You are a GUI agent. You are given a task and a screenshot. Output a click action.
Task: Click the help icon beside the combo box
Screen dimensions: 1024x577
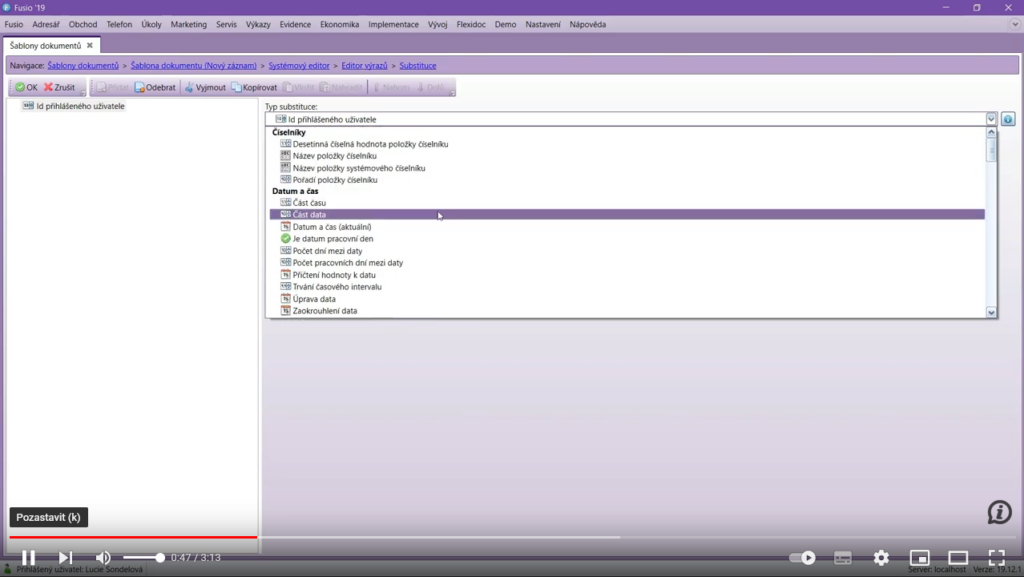pyautogui.click(x=1008, y=119)
